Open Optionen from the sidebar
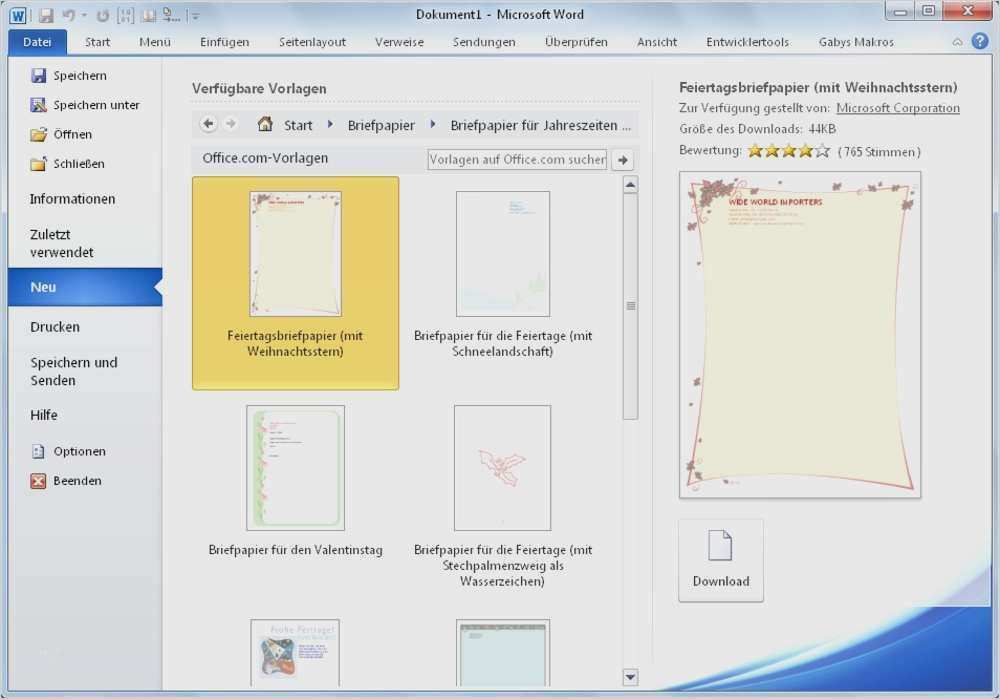Image resolution: width=1000 pixels, height=699 pixels. 68,451
